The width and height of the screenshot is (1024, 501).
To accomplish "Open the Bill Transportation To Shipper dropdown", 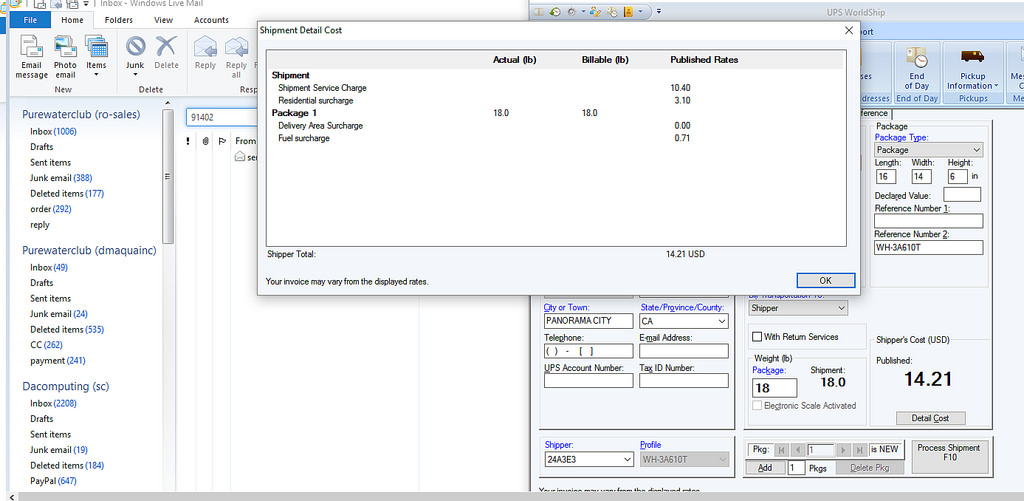I will [841, 308].
